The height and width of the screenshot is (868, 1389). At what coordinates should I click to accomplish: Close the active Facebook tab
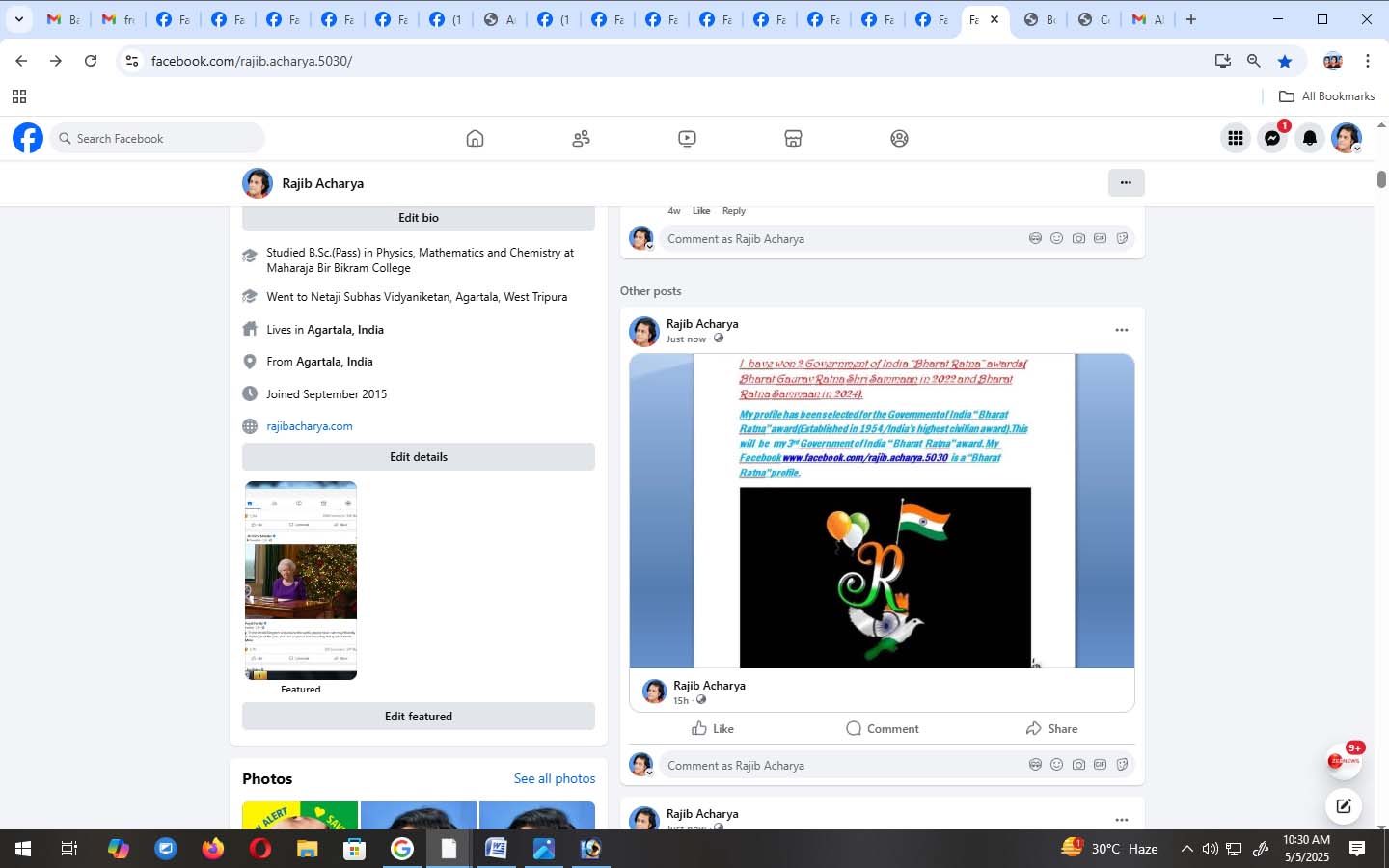pyautogui.click(x=994, y=19)
